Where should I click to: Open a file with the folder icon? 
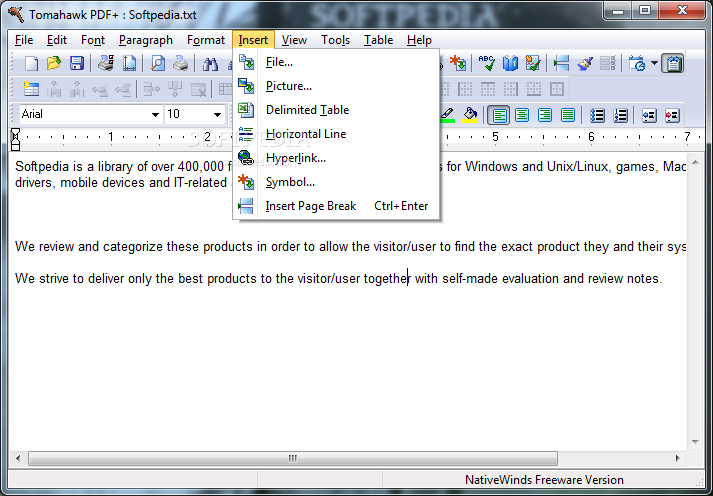pyautogui.click(x=54, y=63)
